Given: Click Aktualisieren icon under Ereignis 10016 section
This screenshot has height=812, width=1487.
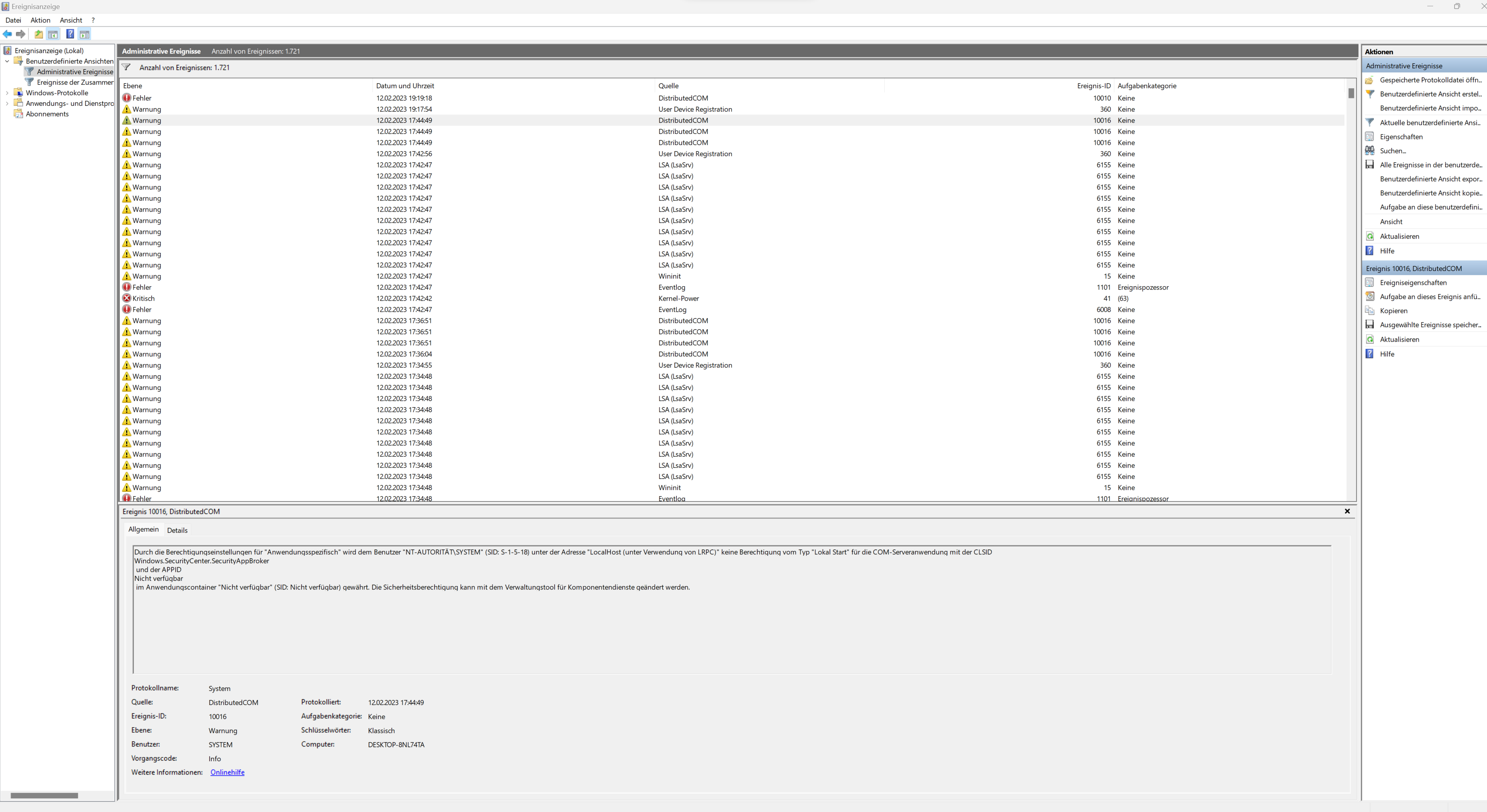Looking at the screenshot, I should point(1370,339).
